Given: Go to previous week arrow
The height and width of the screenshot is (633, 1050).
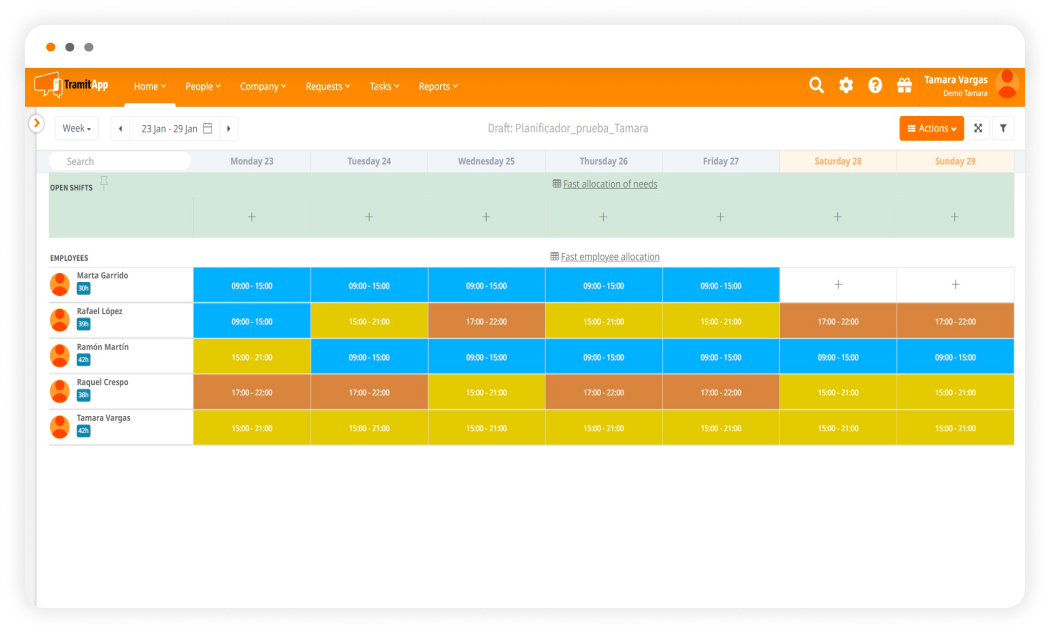Looking at the screenshot, I should (120, 129).
